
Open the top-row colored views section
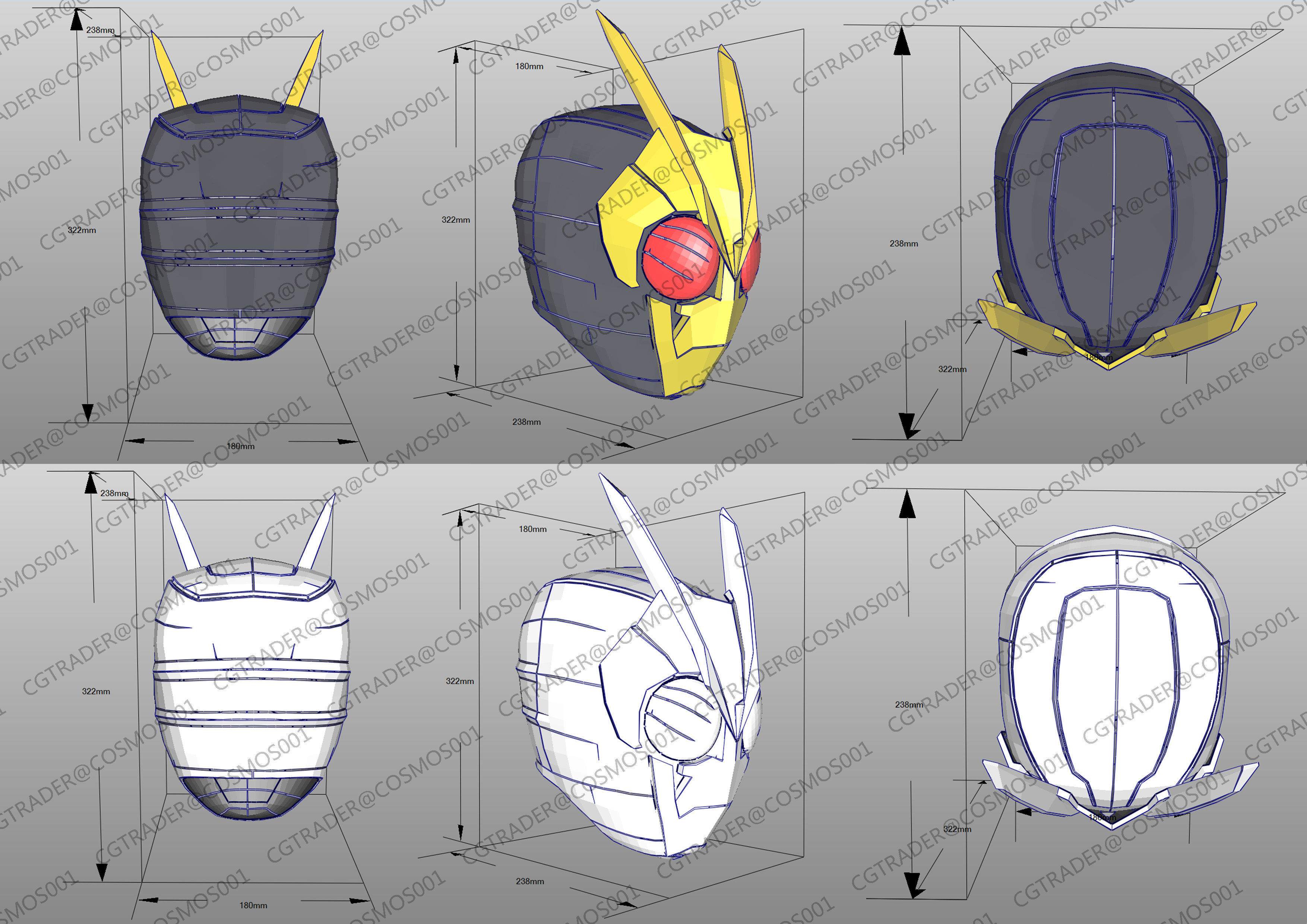[x=655, y=228]
